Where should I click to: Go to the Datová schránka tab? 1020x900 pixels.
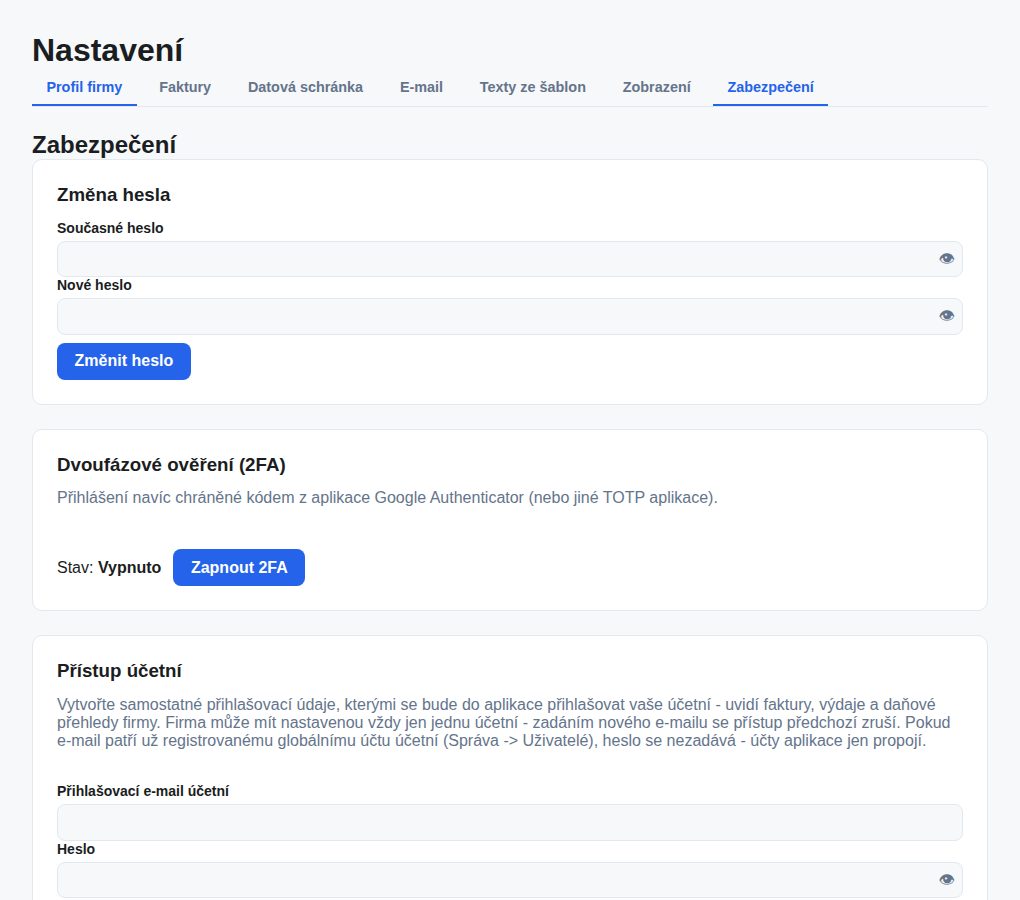coord(305,87)
